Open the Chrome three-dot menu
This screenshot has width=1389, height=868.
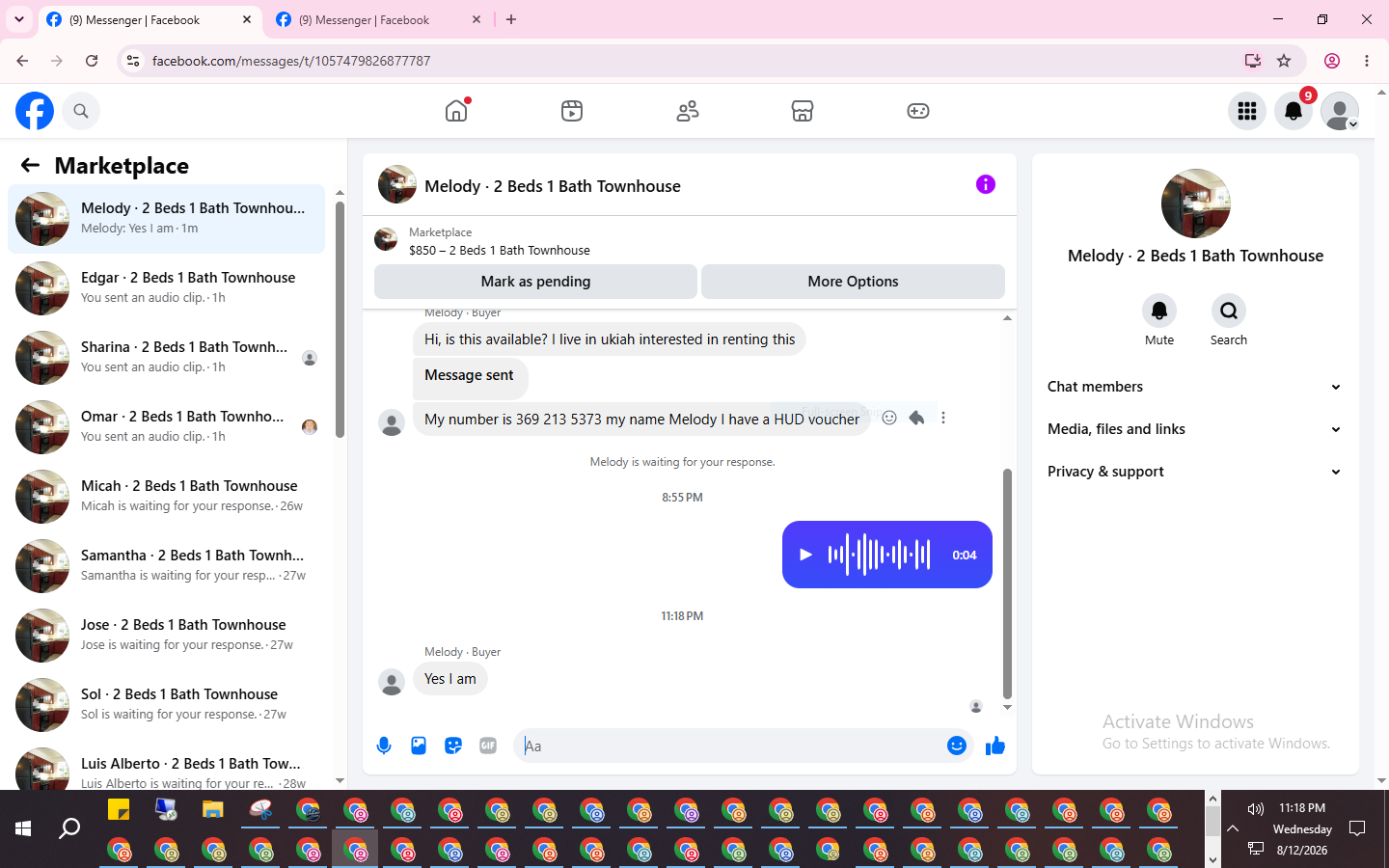click(1367, 61)
